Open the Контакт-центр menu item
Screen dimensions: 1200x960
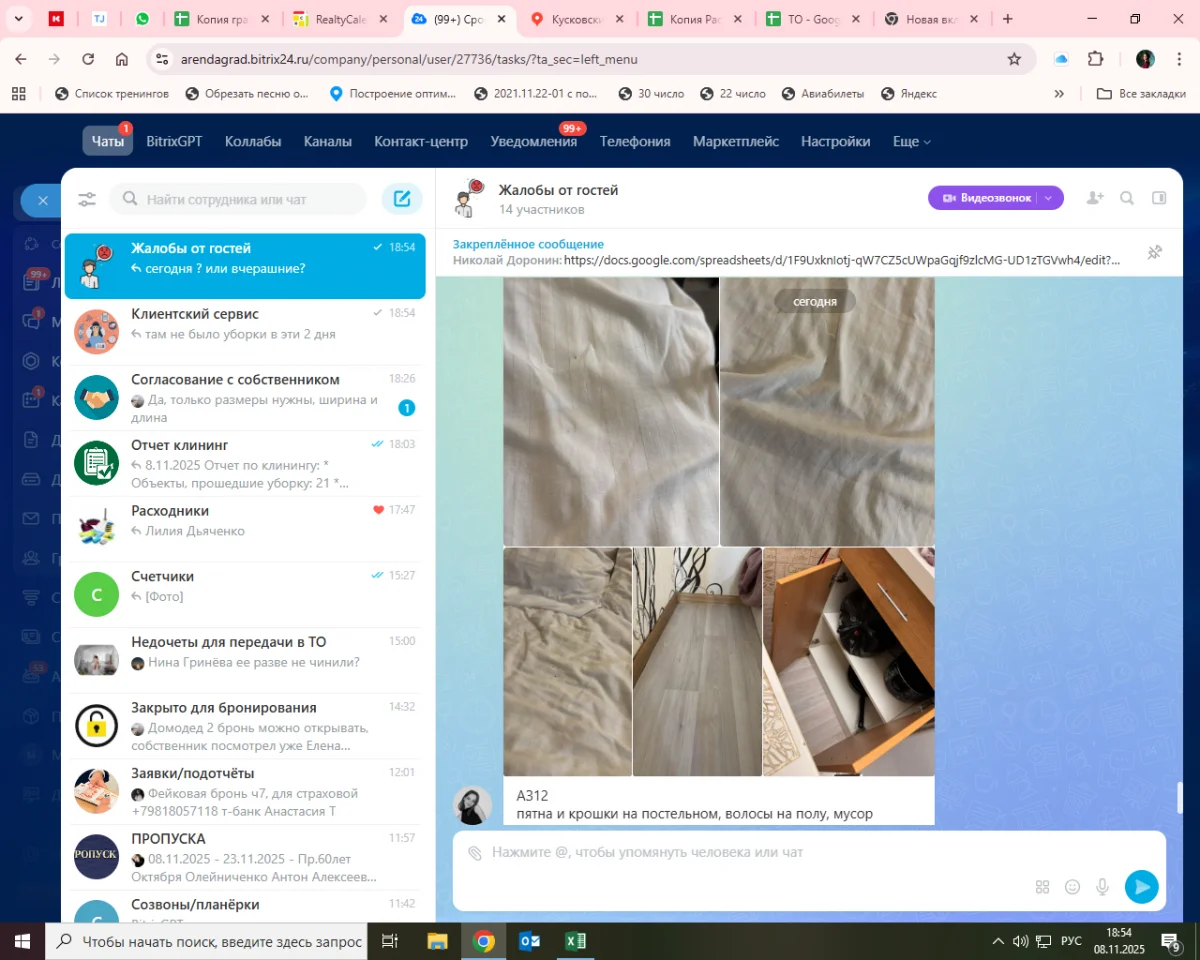click(421, 141)
